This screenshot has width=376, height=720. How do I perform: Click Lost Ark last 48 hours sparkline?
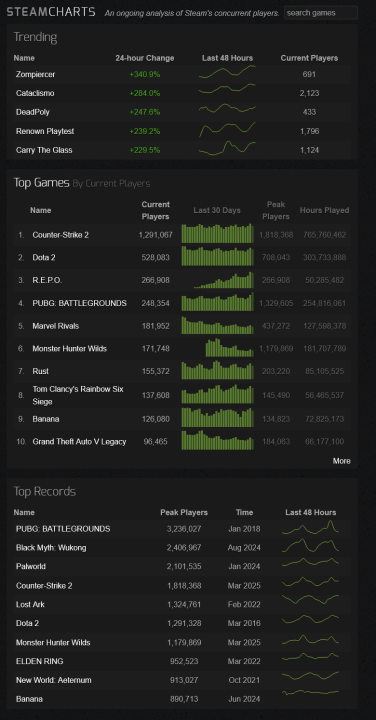click(x=310, y=600)
